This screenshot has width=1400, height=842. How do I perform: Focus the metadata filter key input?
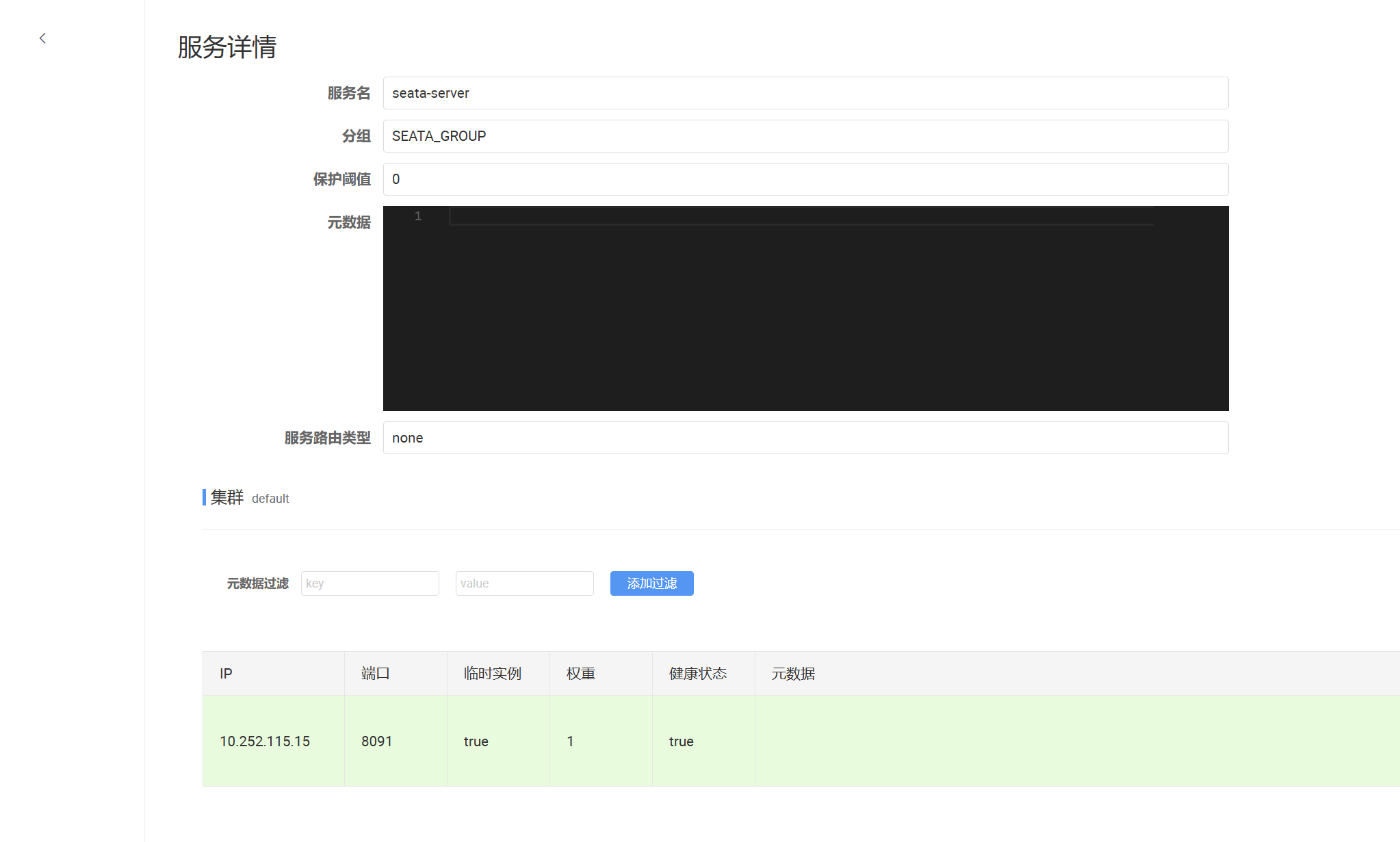pos(370,583)
